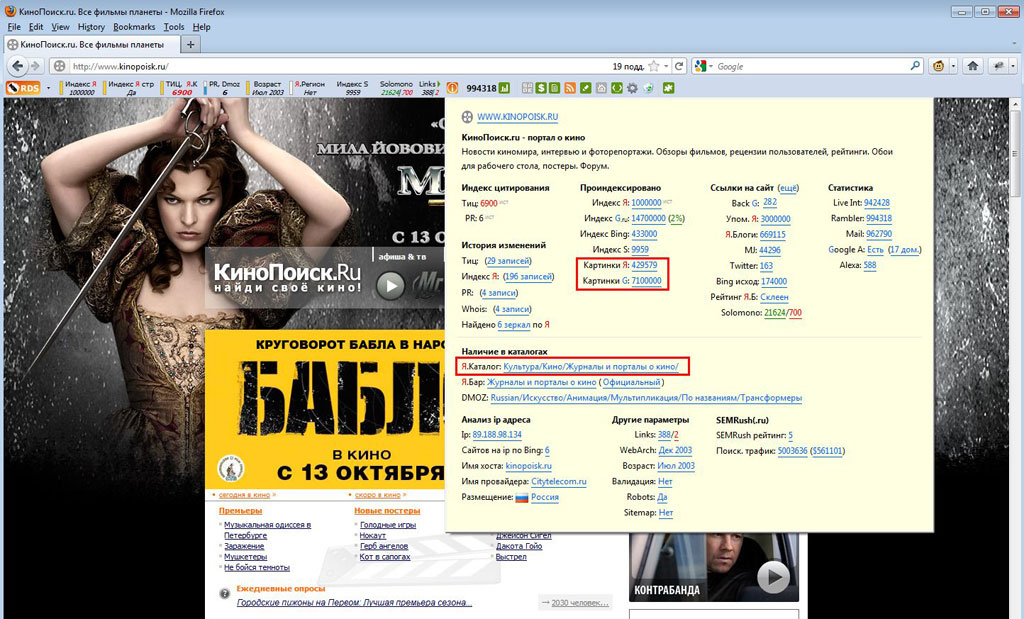Click the Citytelecom.ru provider link

[558, 482]
